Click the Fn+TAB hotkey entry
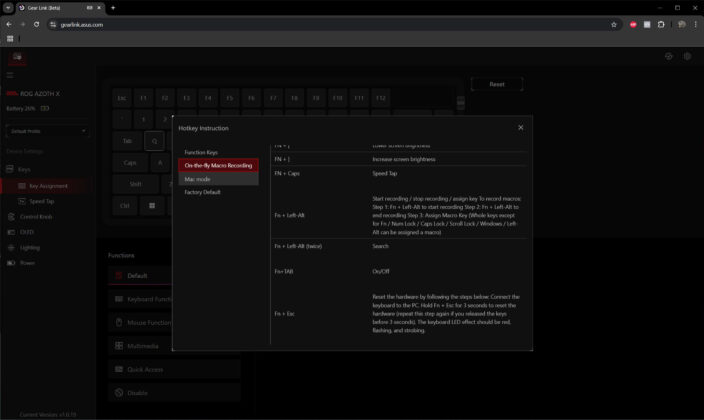 point(284,271)
